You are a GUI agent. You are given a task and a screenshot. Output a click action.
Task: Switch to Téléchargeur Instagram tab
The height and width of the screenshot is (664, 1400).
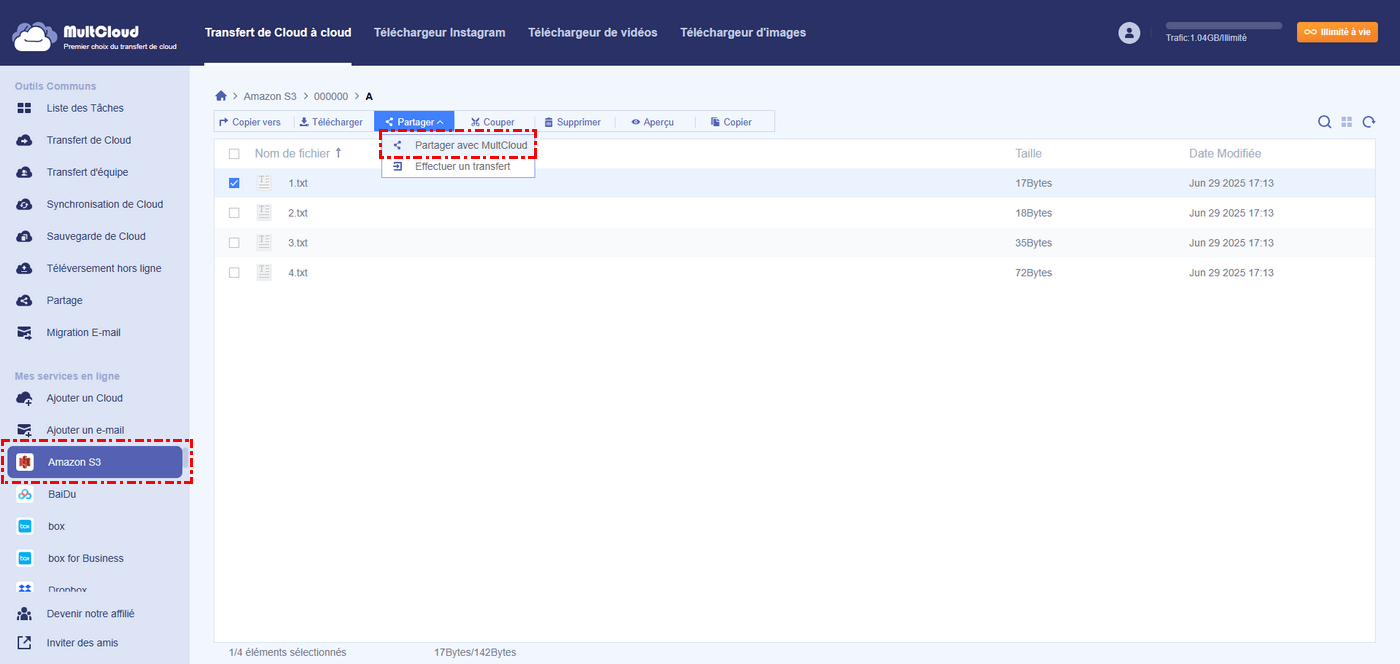click(439, 33)
